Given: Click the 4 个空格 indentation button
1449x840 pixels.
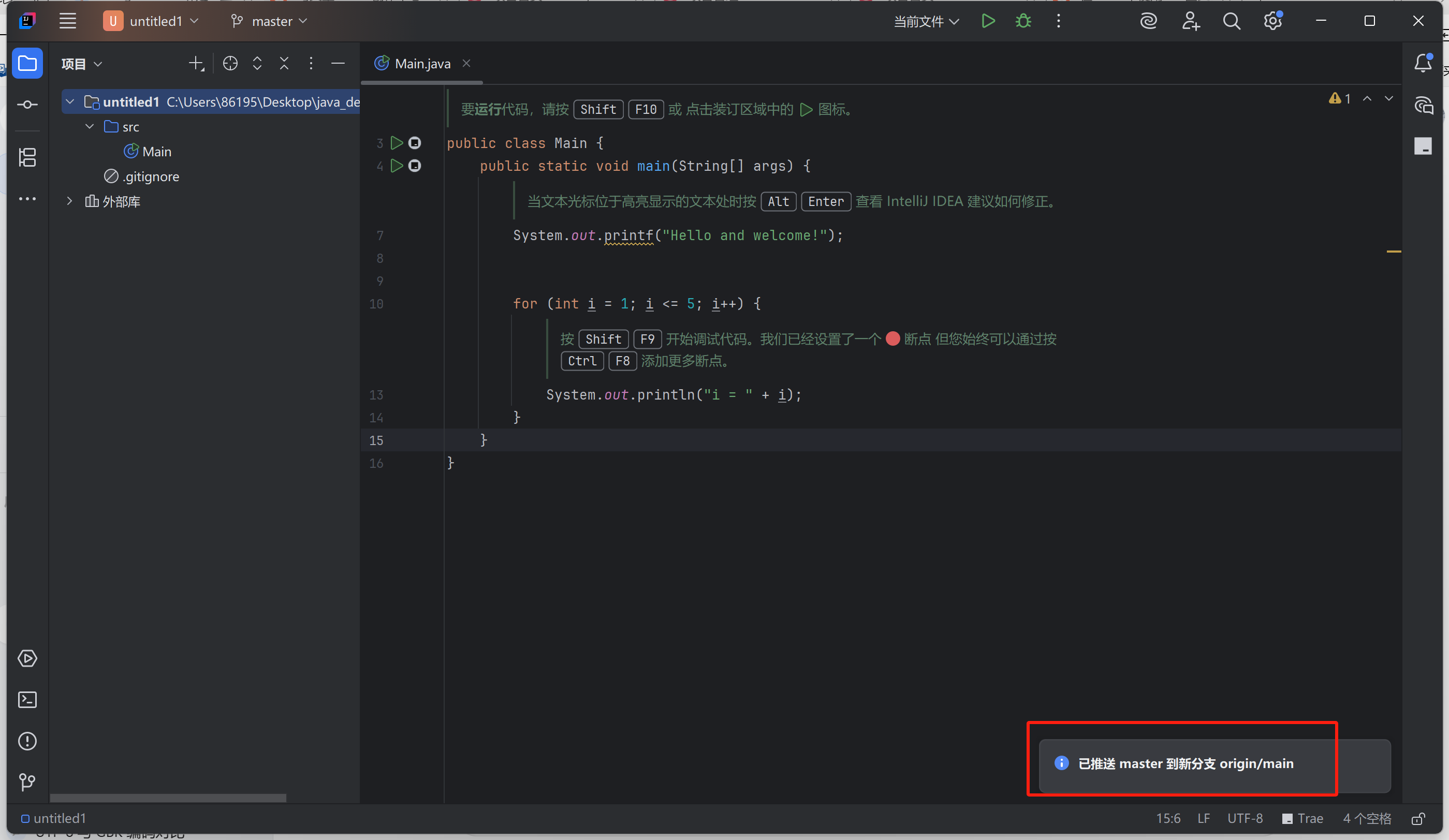Looking at the screenshot, I should pos(1367,818).
